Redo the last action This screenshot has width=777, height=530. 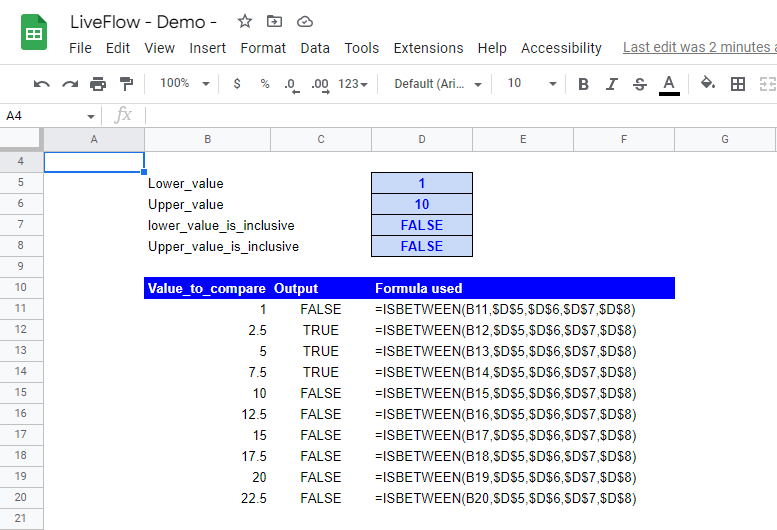[x=70, y=84]
